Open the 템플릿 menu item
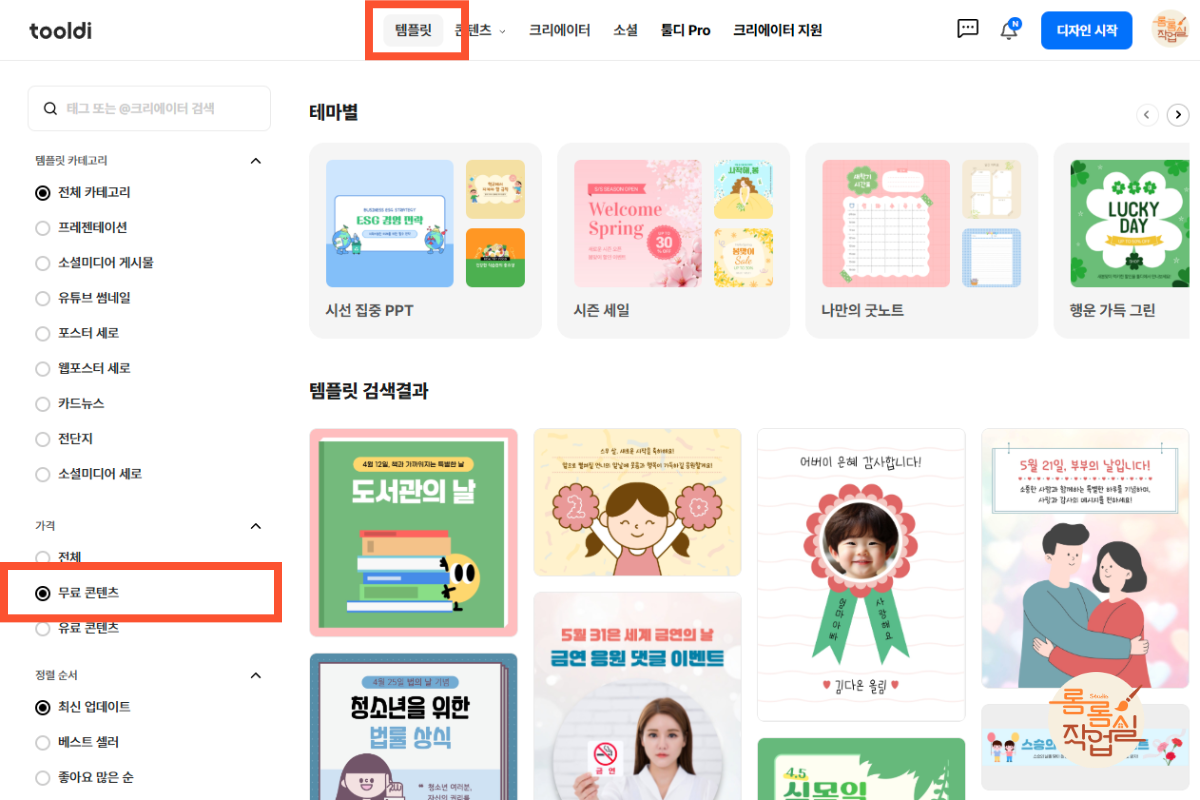 coord(416,30)
